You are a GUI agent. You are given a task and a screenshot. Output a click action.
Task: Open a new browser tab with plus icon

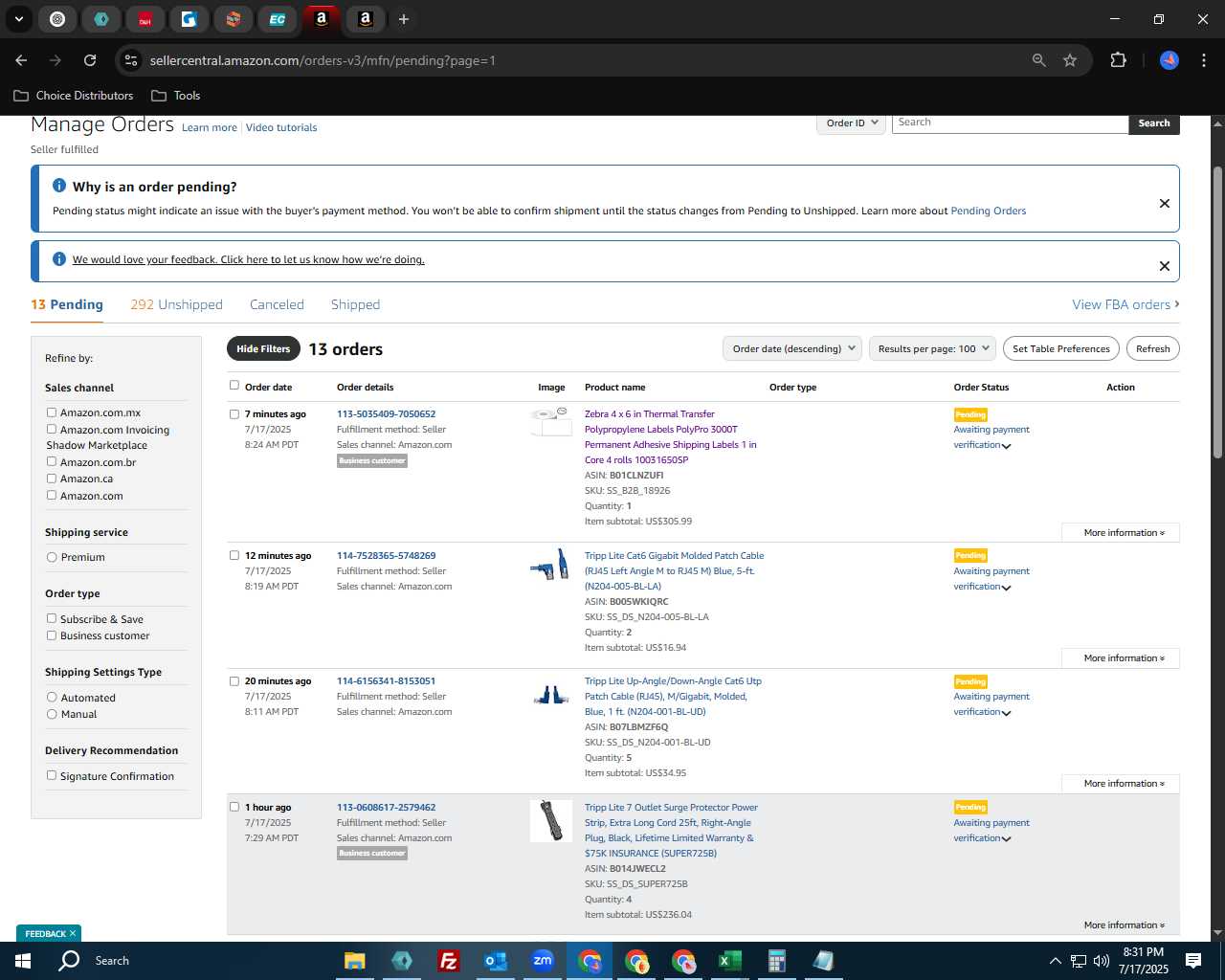(404, 19)
